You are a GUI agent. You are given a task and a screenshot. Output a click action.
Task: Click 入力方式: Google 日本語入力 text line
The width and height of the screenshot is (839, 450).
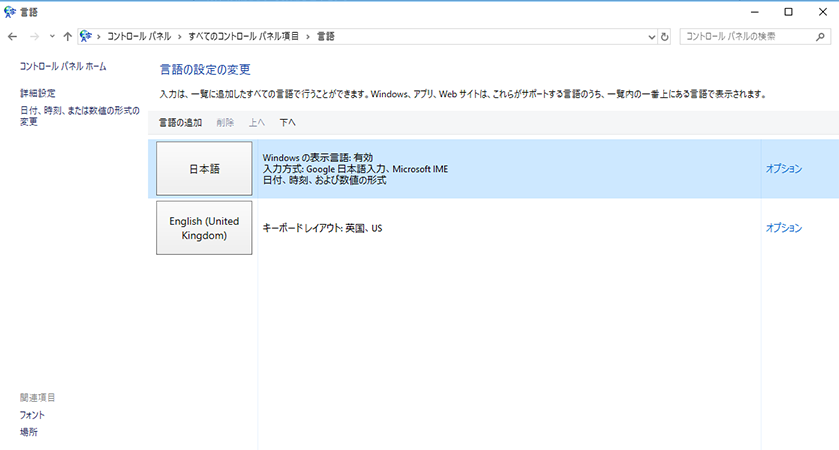[x=355, y=169]
